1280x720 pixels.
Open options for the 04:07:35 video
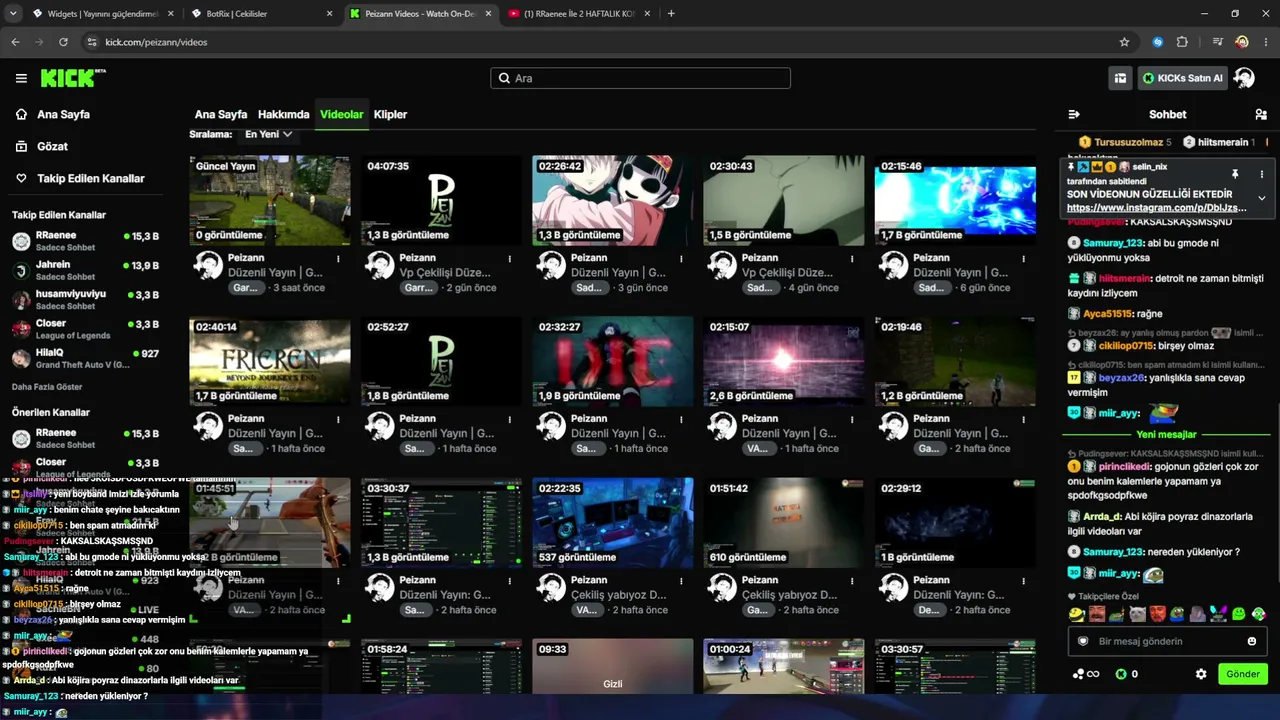(x=510, y=258)
